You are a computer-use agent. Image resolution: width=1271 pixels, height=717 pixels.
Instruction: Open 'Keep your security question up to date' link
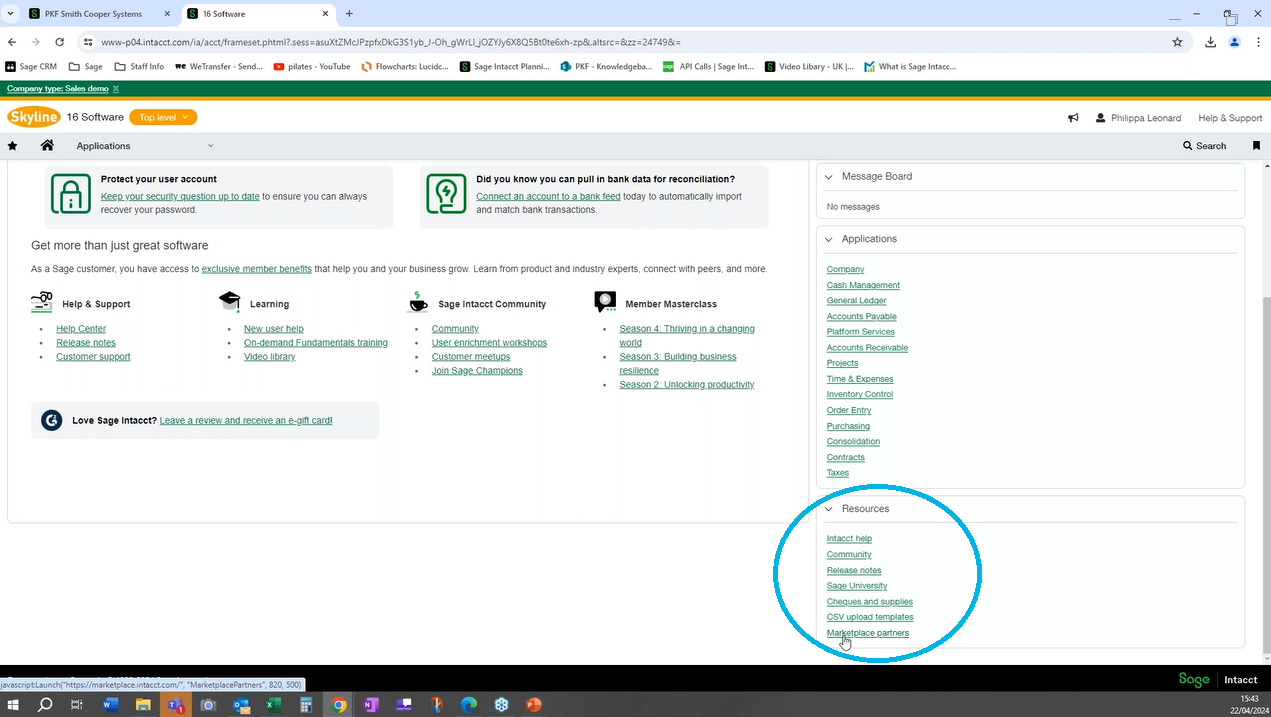click(x=180, y=197)
